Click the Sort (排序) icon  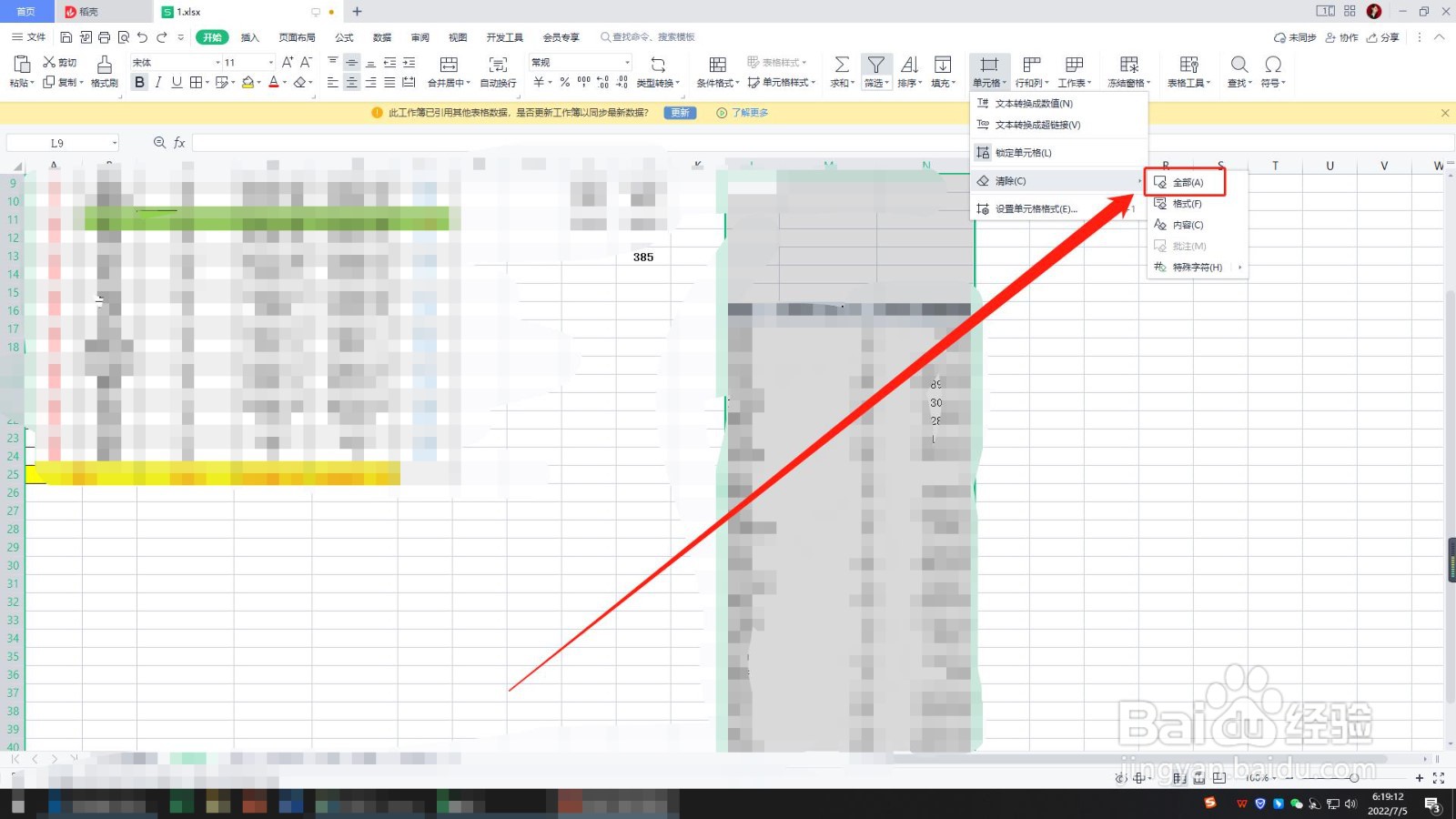point(909,65)
